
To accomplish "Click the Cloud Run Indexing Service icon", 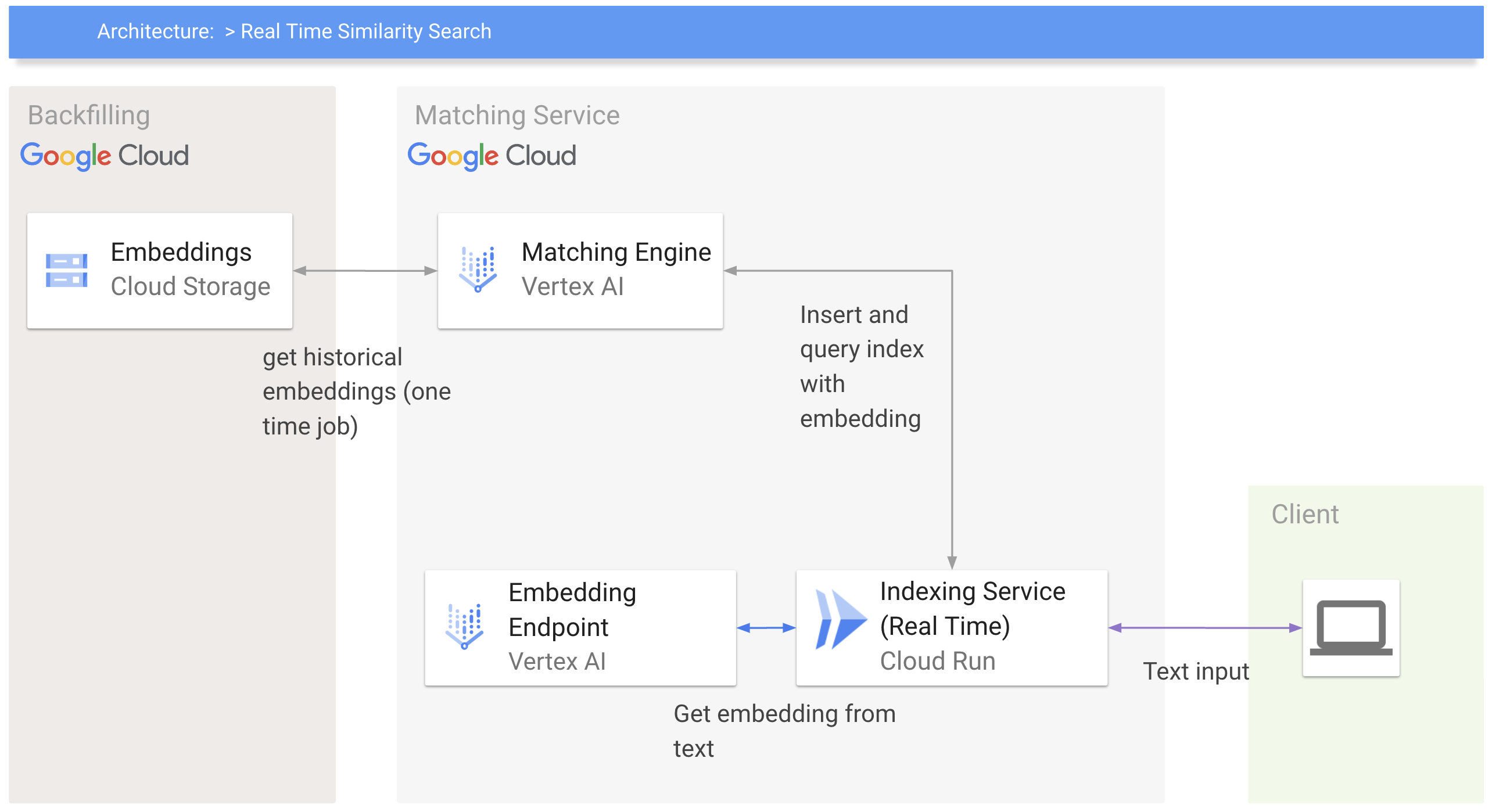I will [840, 619].
